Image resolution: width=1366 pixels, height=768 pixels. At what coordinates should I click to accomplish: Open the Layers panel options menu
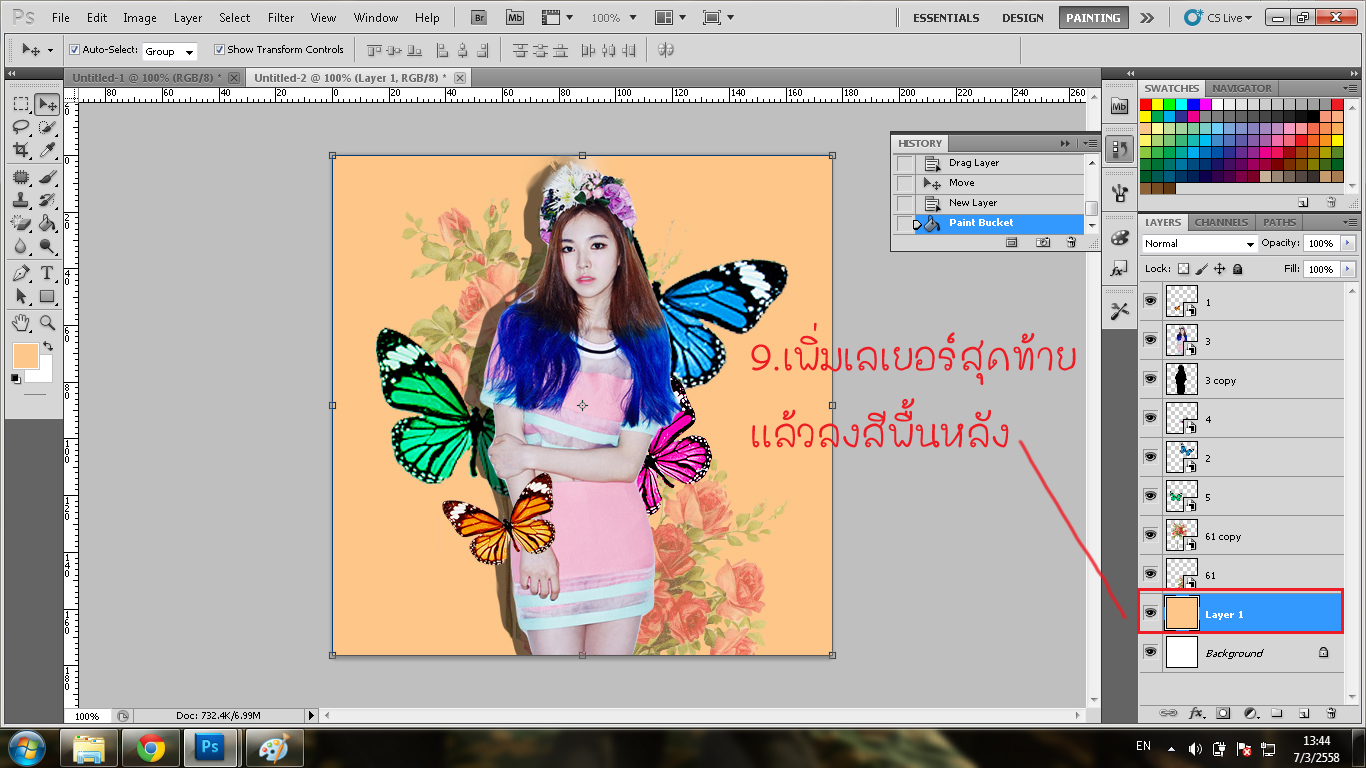point(1349,222)
